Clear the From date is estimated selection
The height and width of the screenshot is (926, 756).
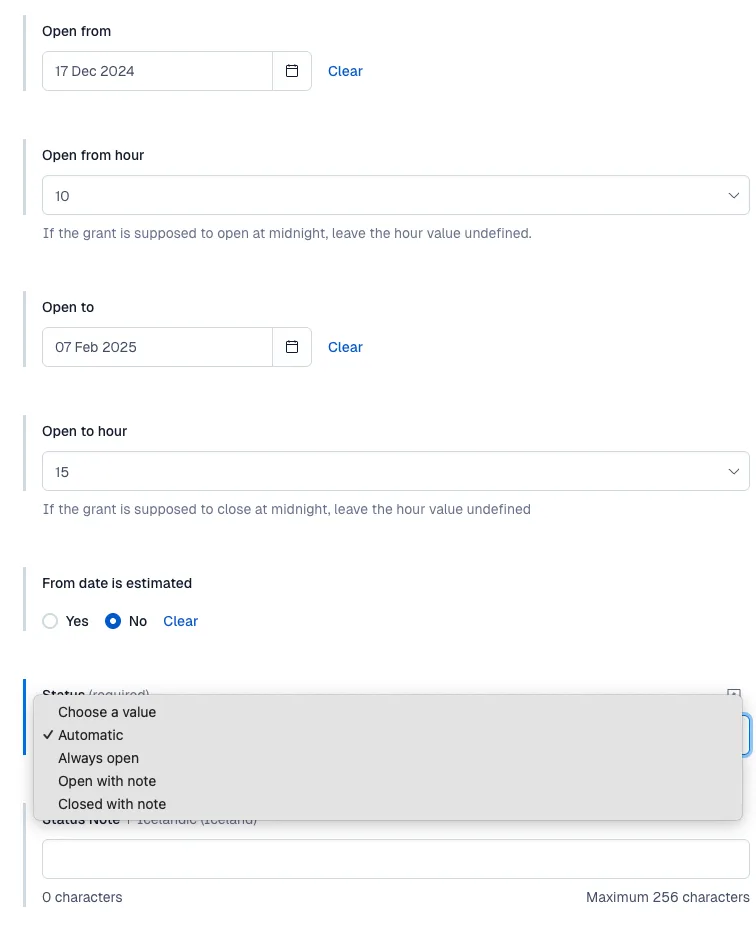[180, 621]
